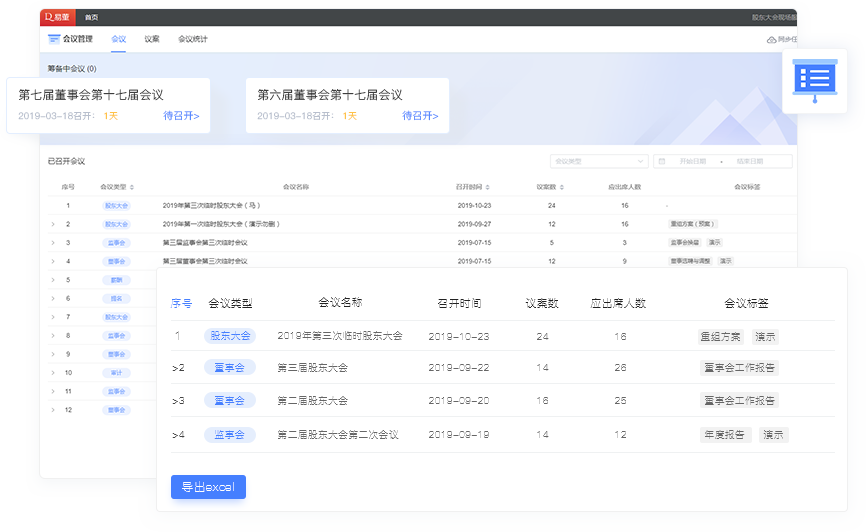866x532 pixels.
Task: Open the 第六届董事会第十七届会议 card title
Action: tap(330, 95)
